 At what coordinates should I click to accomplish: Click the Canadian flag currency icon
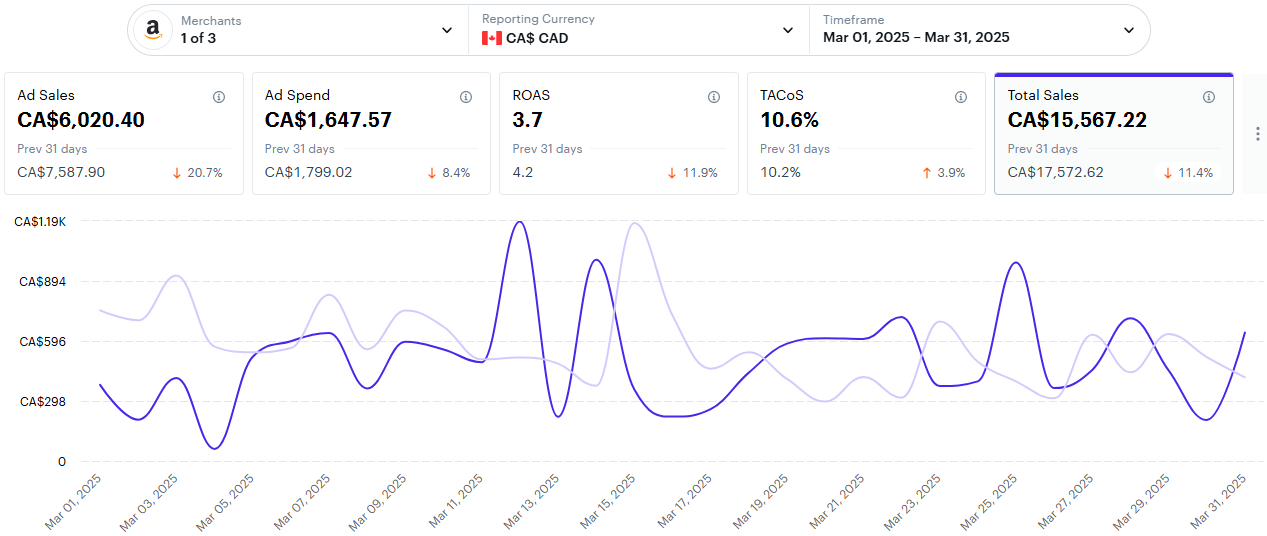pos(491,38)
